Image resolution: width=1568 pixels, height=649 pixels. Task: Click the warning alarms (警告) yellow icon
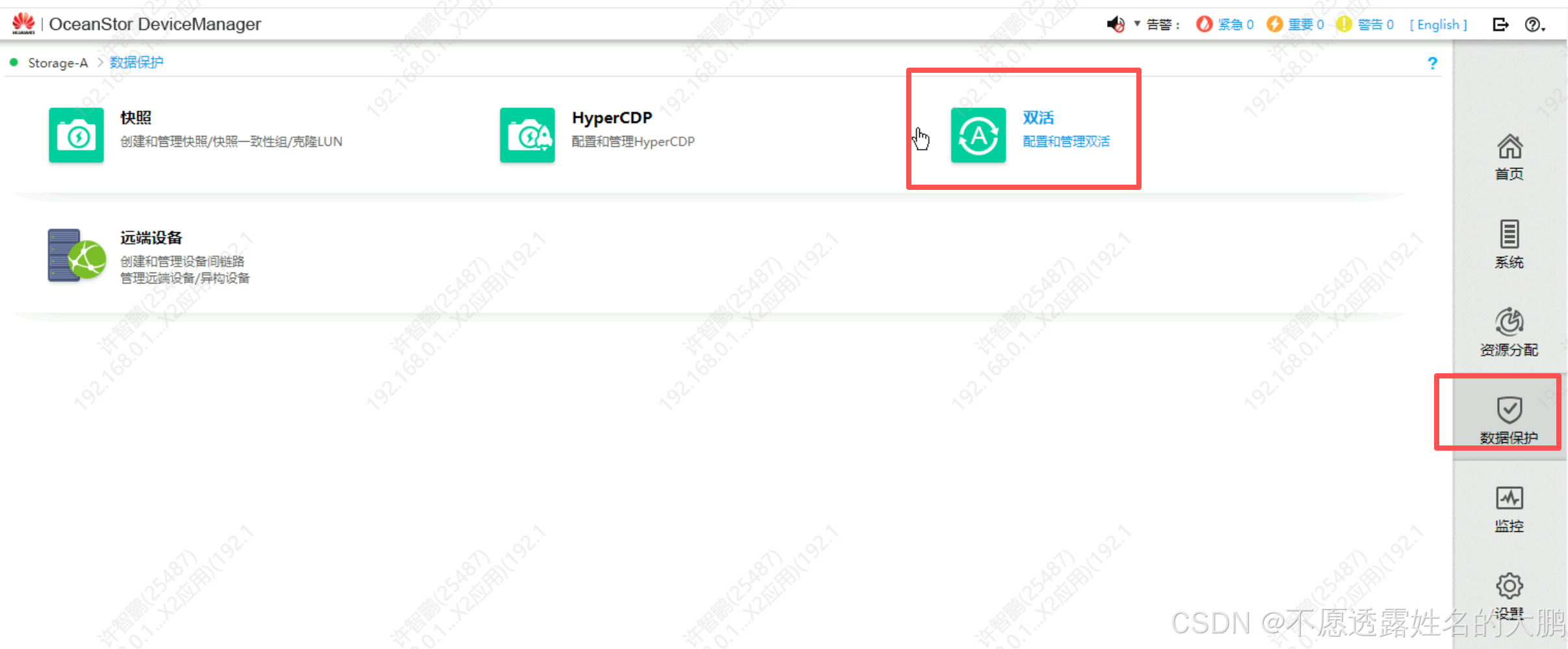pyautogui.click(x=1344, y=24)
